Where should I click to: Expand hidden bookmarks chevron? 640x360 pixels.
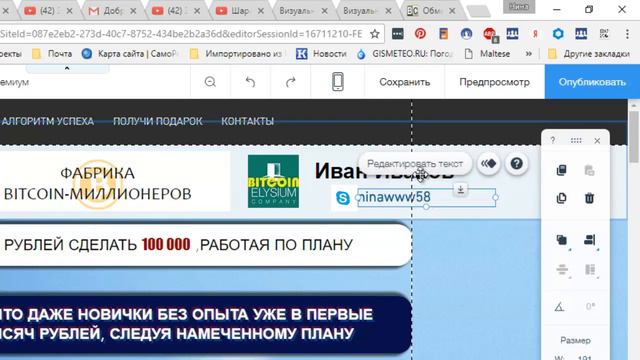[x=529, y=53]
